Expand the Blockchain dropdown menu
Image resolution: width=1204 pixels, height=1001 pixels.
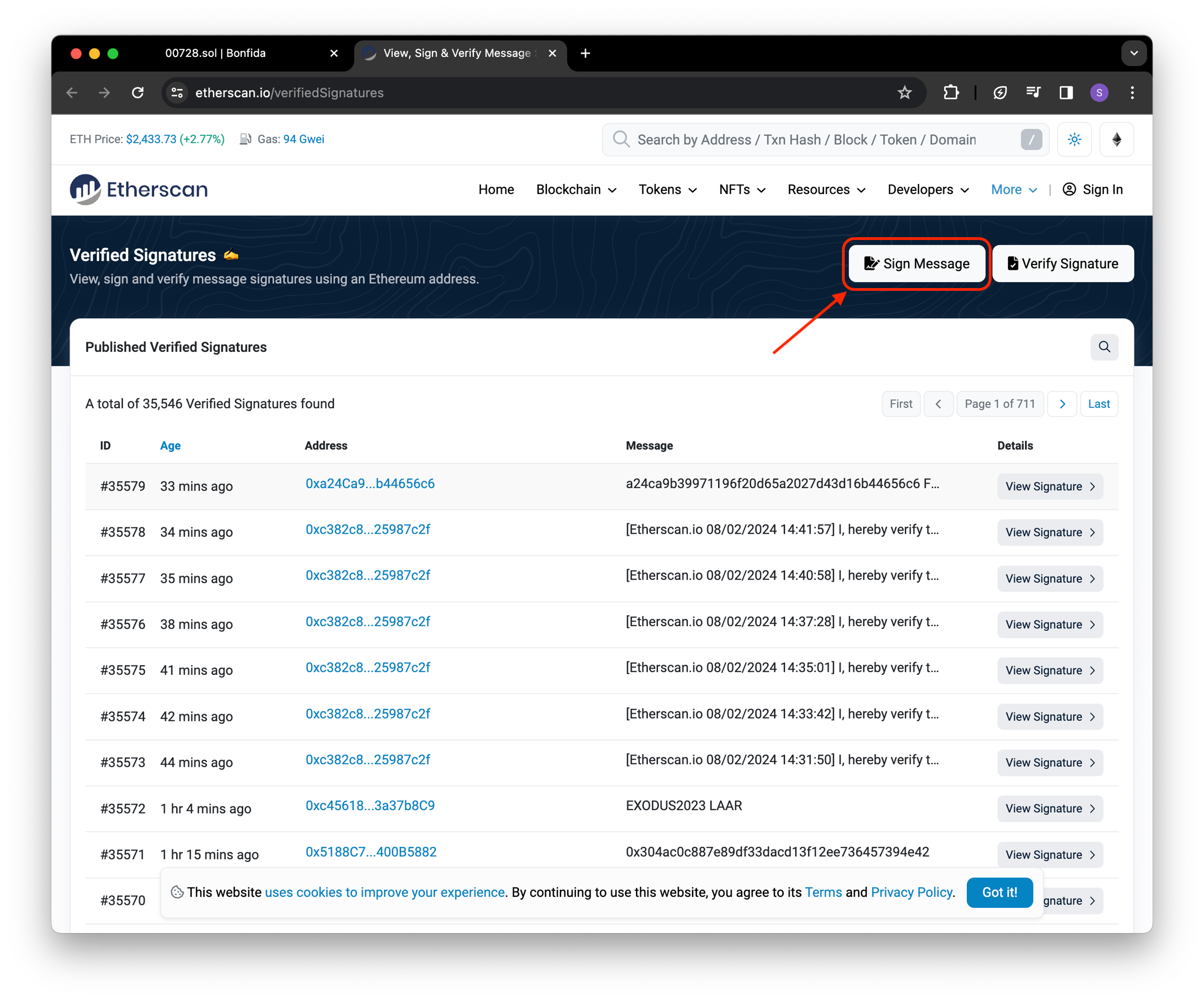point(576,190)
